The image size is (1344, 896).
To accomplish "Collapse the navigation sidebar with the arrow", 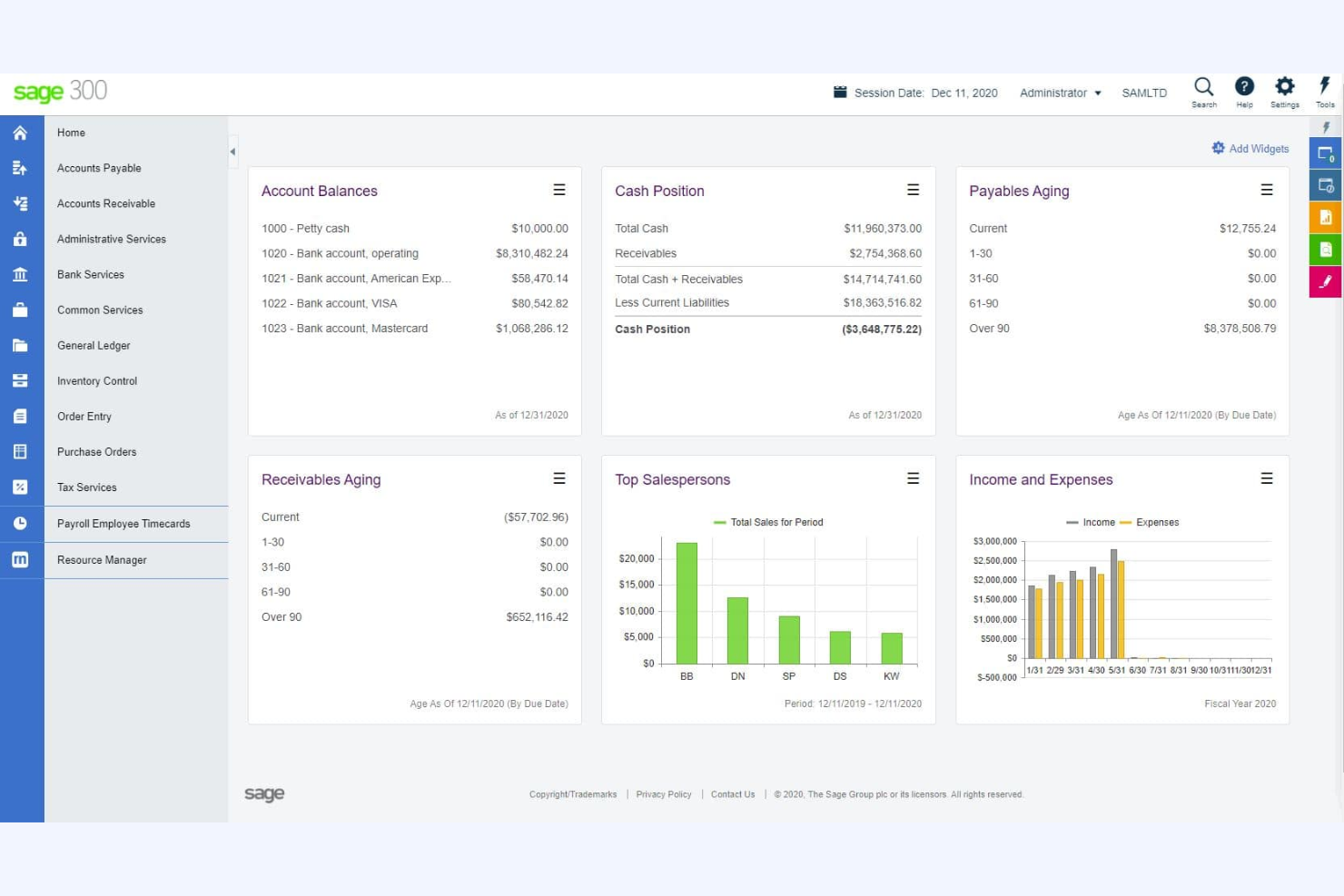I will tap(233, 152).
